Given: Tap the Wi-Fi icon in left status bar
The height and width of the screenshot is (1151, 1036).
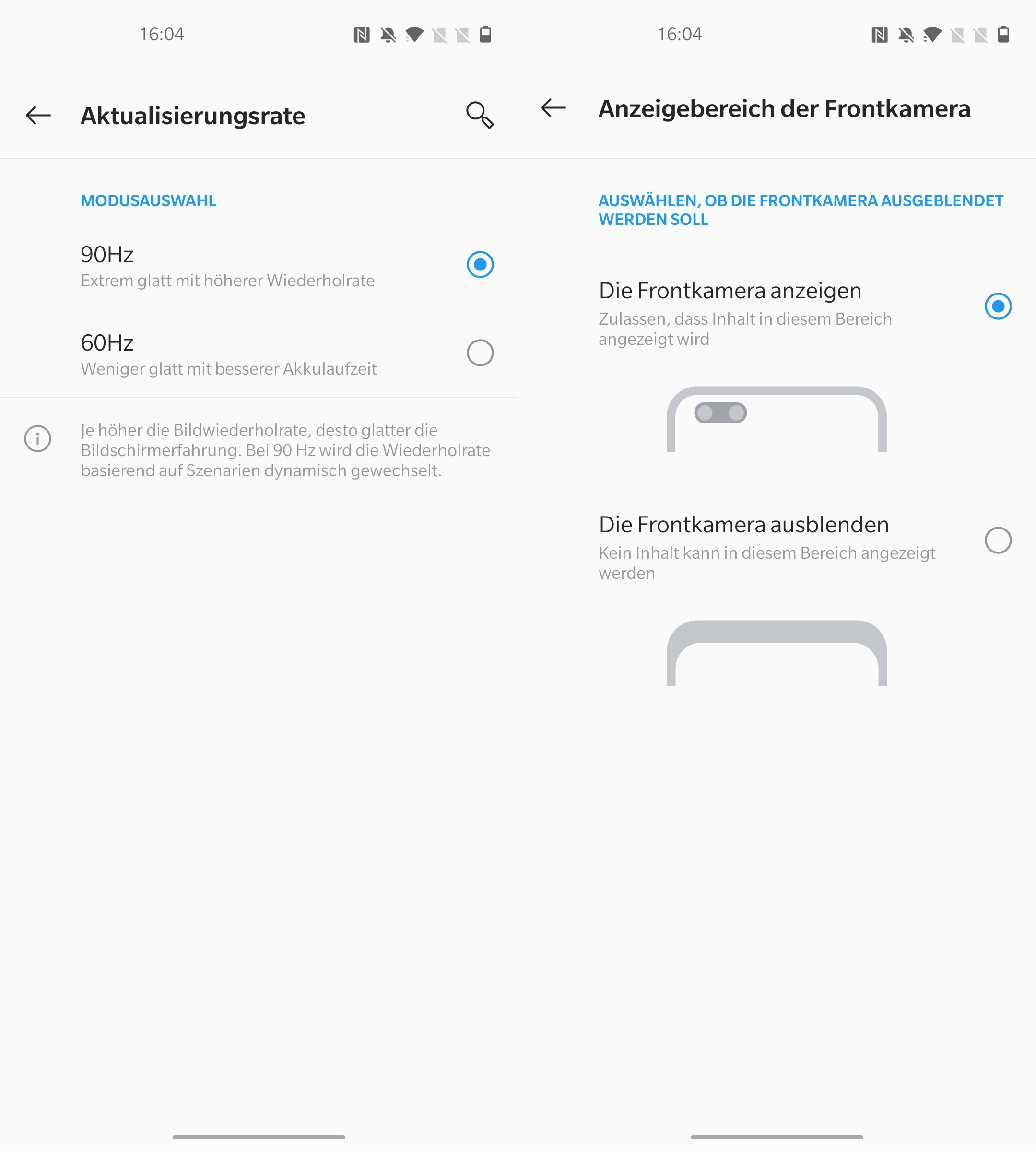Looking at the screenshot, I should (x=414, y=35).
